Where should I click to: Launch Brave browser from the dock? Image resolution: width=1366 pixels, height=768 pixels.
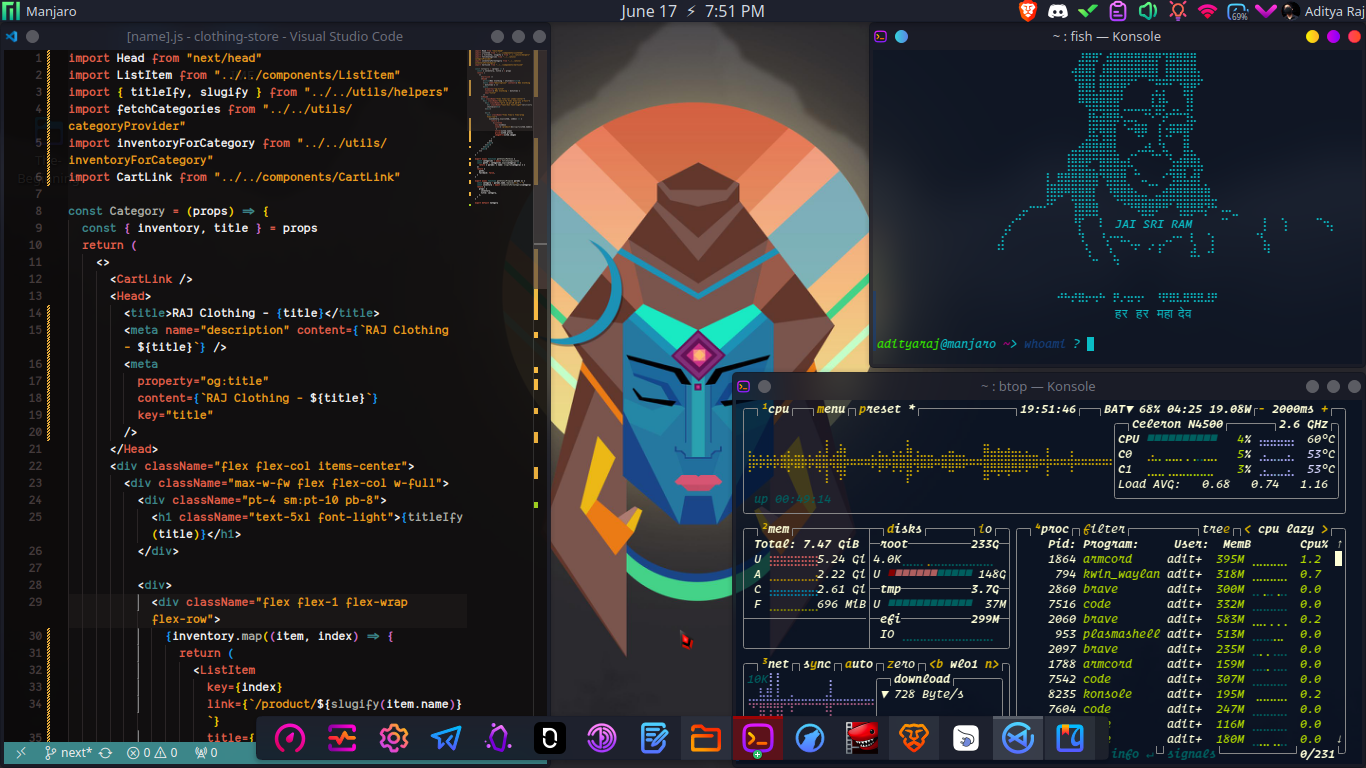[x=913, y=739]
